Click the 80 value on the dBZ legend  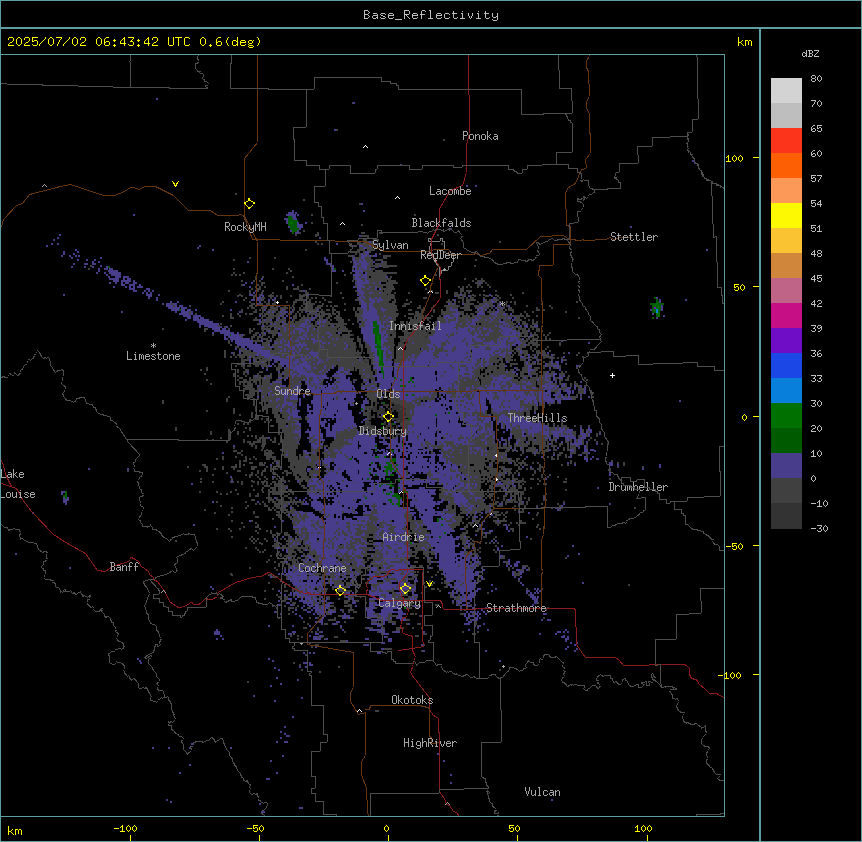[816, 79]
